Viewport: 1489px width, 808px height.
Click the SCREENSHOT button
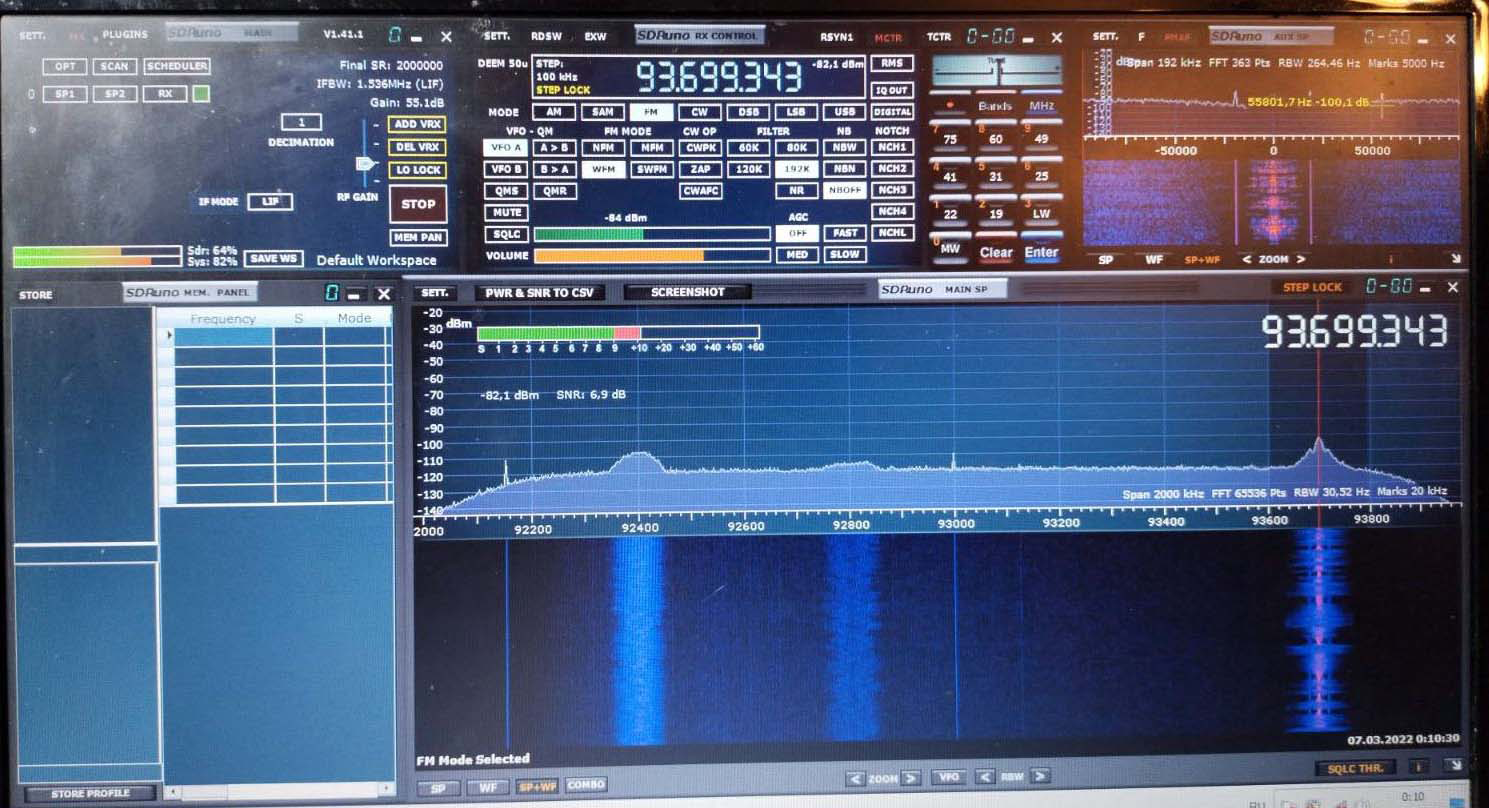click(687, 292)
